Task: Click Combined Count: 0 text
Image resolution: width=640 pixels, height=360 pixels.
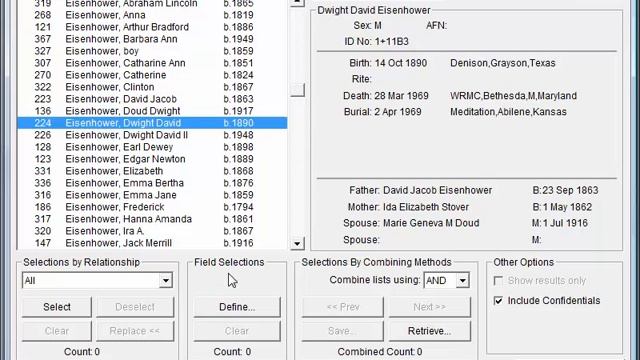Action: 380,352
